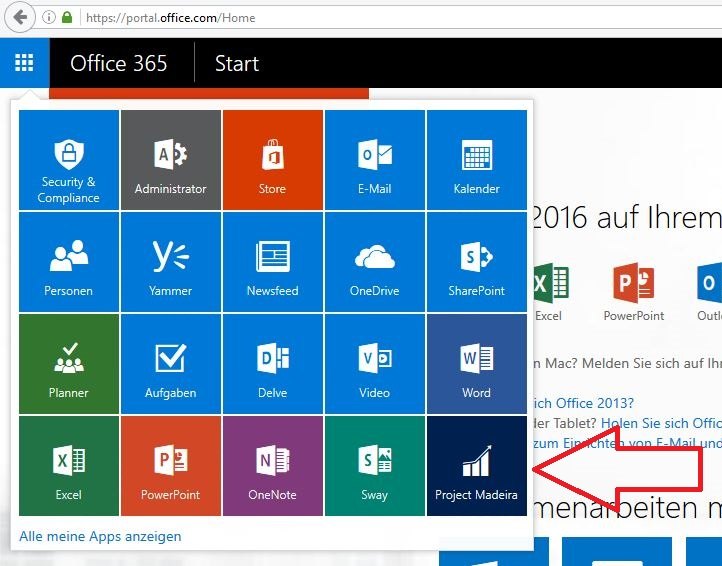This screenshot has width=722, height=566.
Task: Open the Sway tile
Action: click(375, 466)
